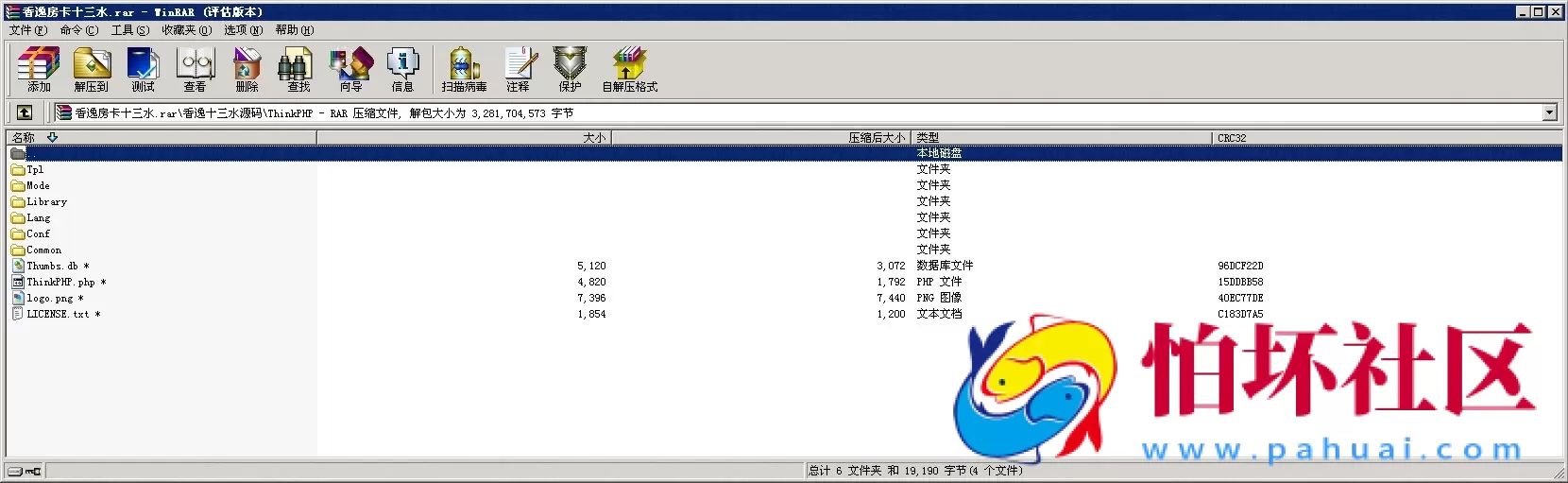Open the Commands (命令) menu
The height and width of the screenshot is (483, 1568).
79,30
